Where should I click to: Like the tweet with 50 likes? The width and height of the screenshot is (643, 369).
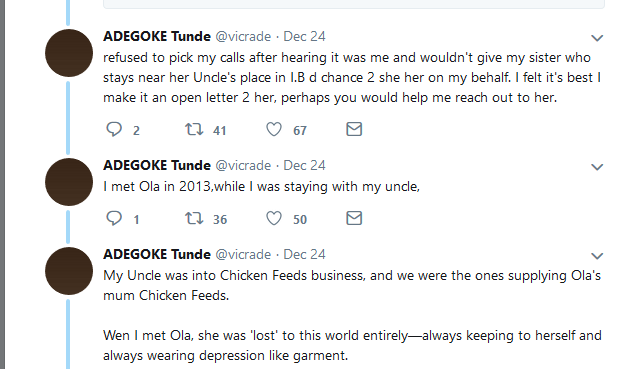click(274, 218)
